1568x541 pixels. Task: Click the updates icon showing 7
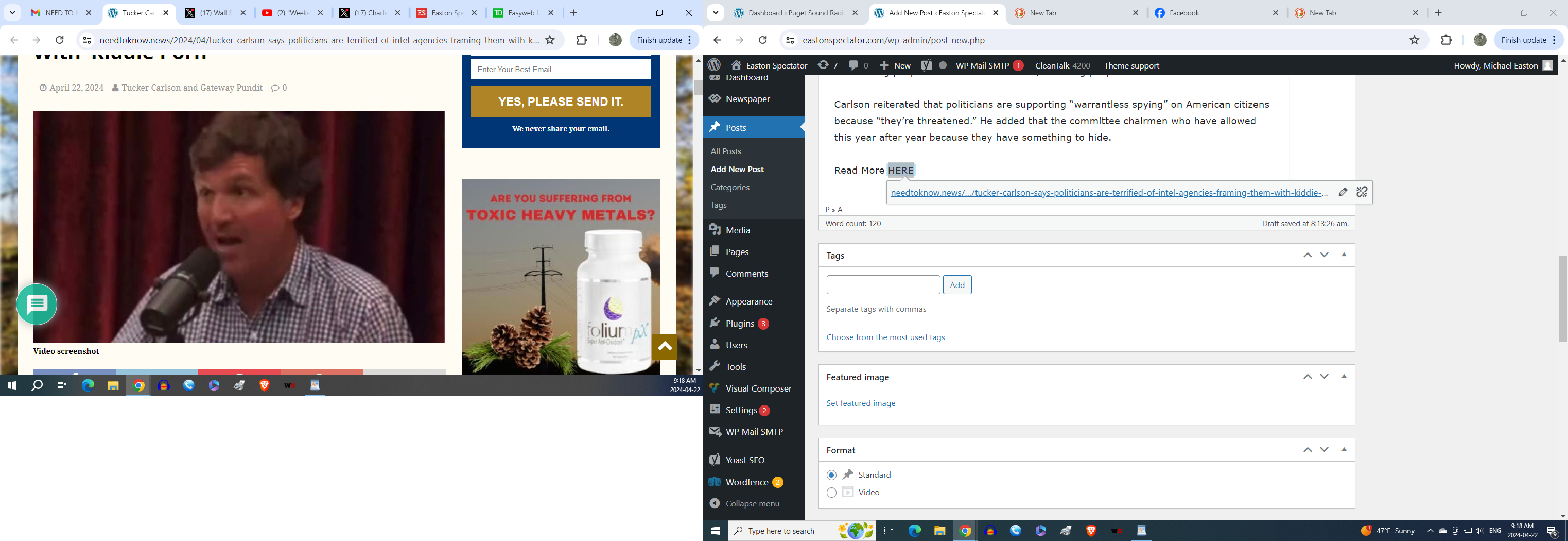[827, 65]
